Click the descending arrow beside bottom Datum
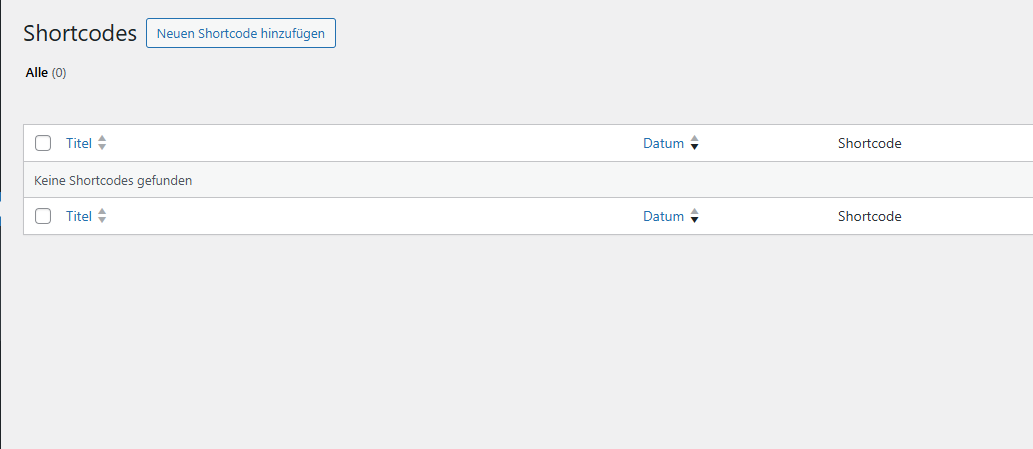1033x449 pixels. pyautogui.click(x=695, y=221)
